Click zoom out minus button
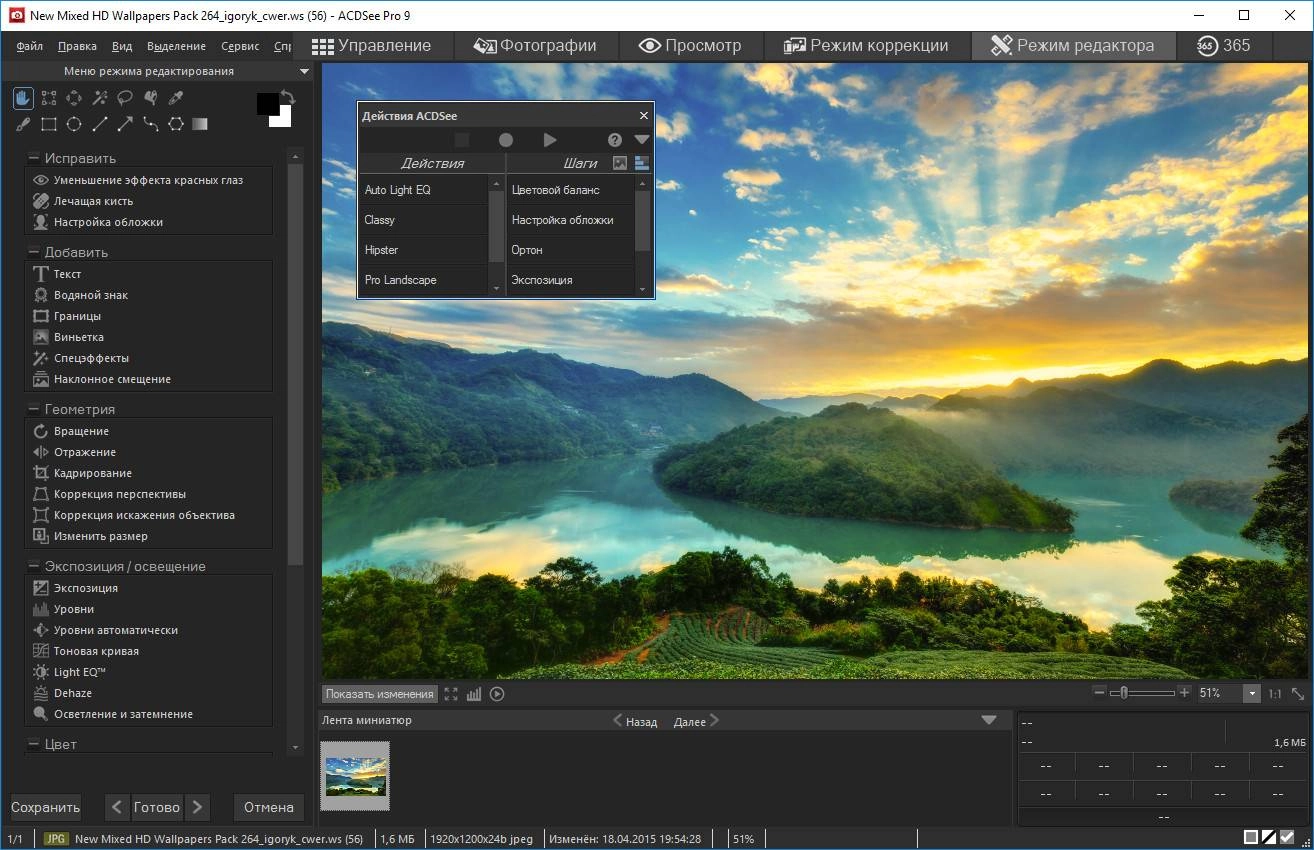Screen dimensions: 1314x850 pyautogui.click(x=1100, y=692)
